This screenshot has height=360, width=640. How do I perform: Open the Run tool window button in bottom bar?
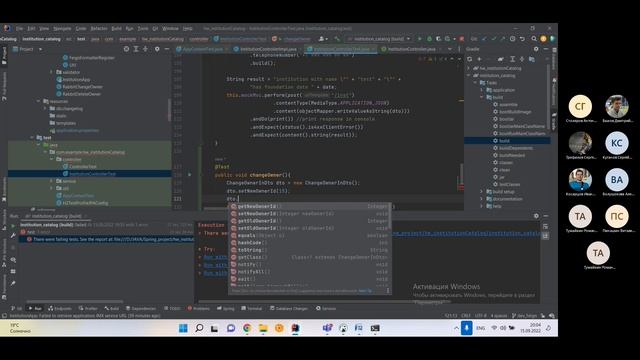click(35, 309)
